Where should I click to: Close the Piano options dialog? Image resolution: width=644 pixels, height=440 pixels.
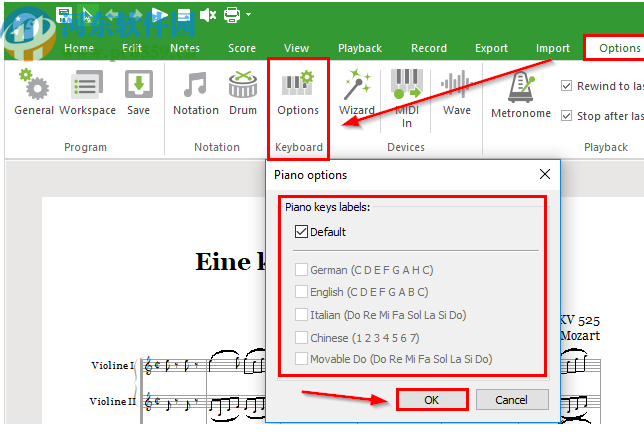pos(545,174)
